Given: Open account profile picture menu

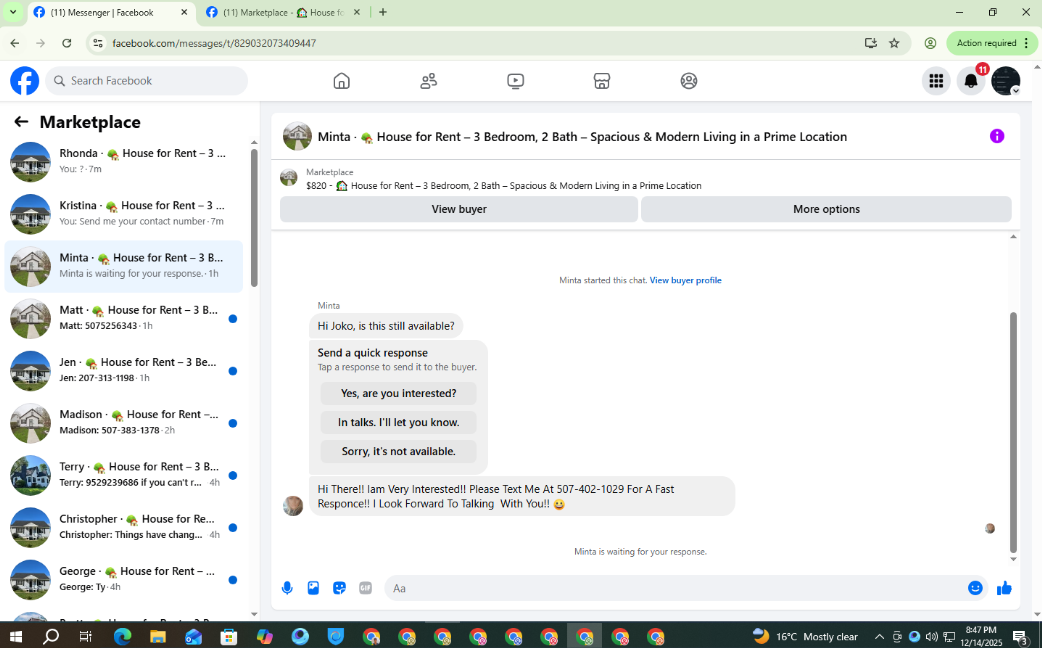Looking at the screenshot, I should point(1005,81).
